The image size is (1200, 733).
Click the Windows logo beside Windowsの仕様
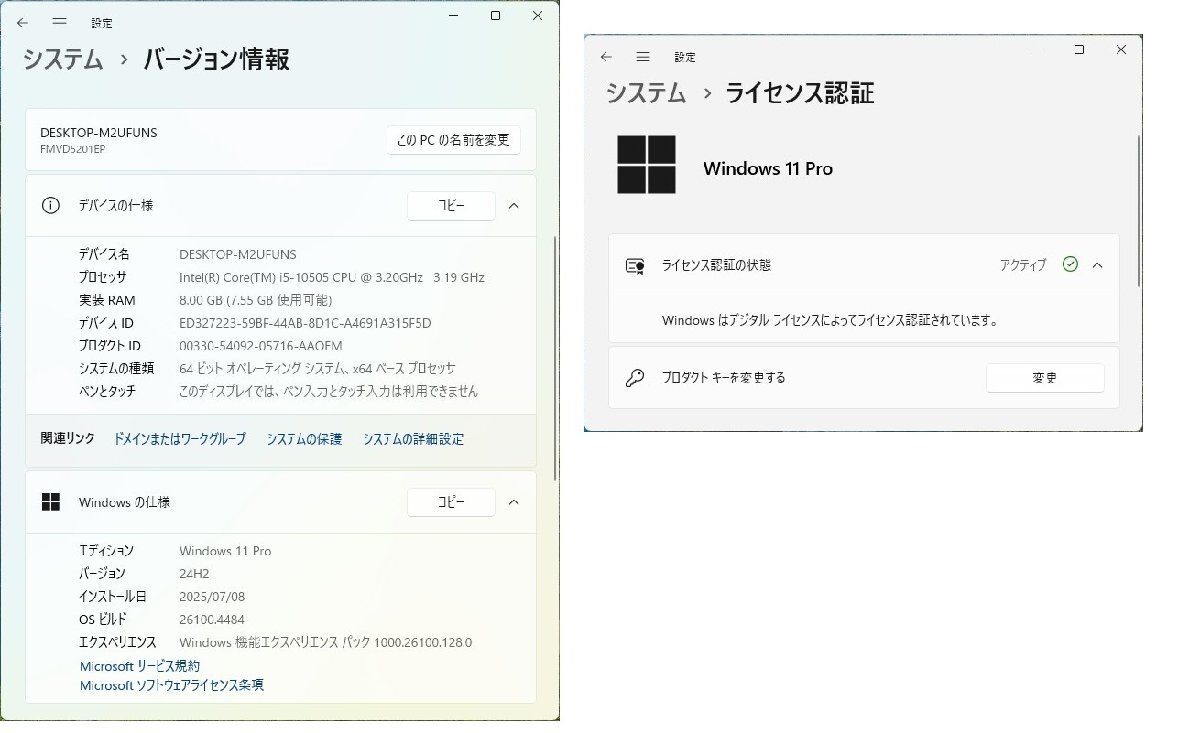point(51,501)
